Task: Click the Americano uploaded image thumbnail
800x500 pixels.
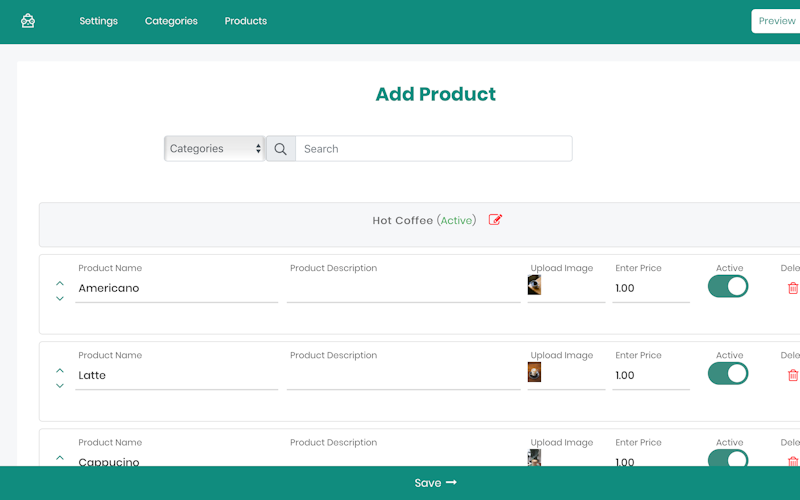Action: click(534, 286)
